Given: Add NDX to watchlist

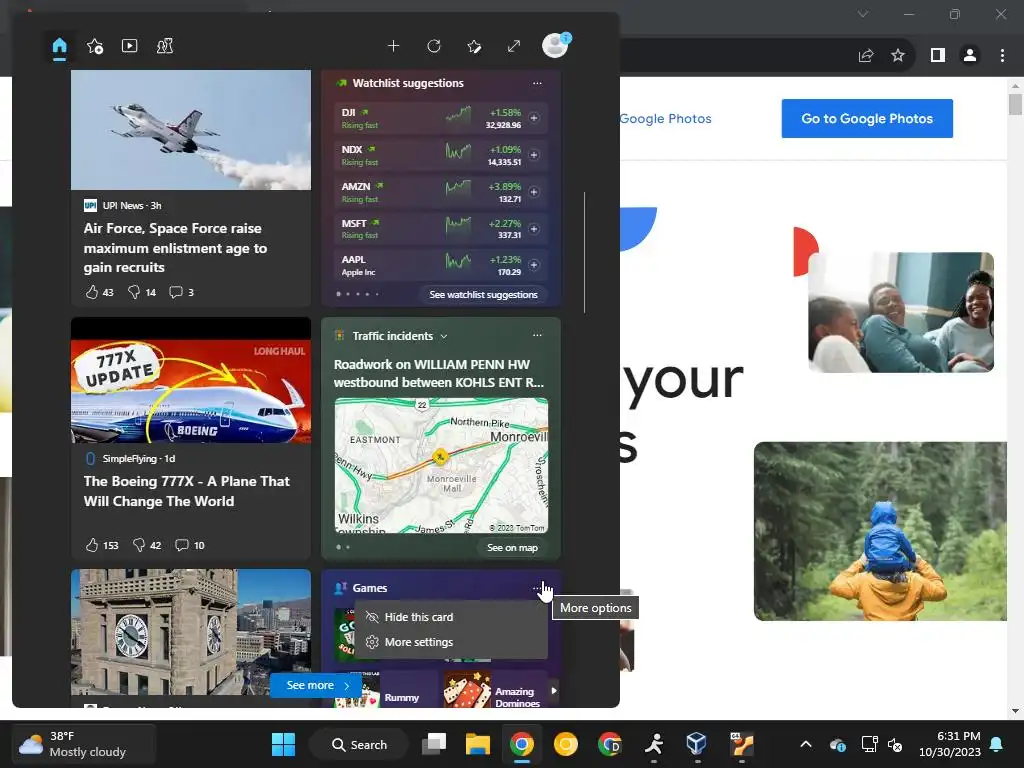Looking at the screenshot, I should pos(534,155).
